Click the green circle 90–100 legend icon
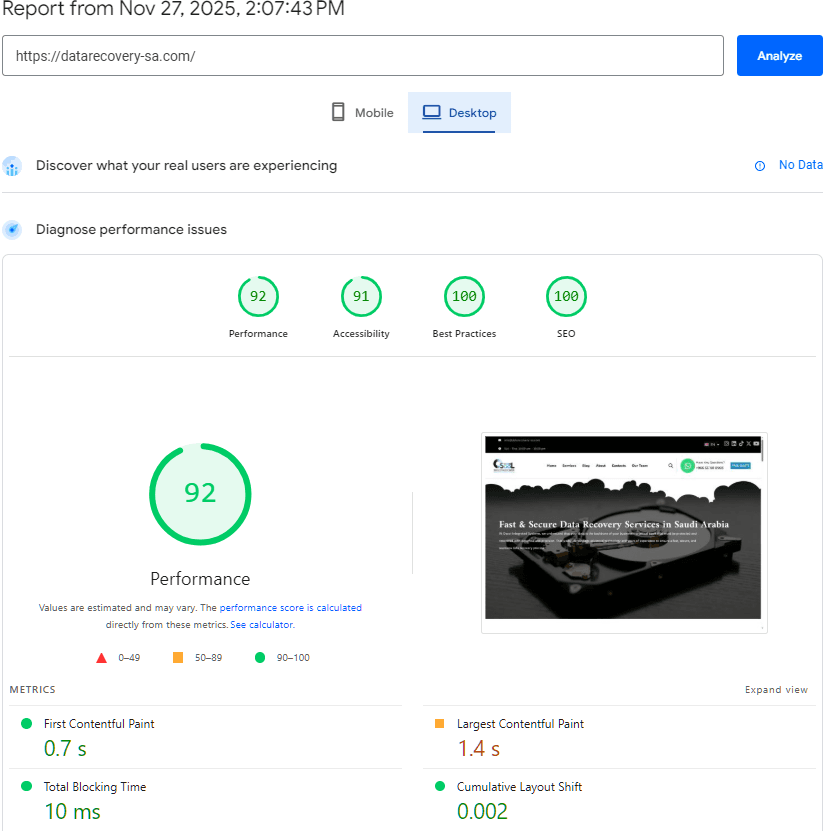831x831 pixels. point(260,657)
